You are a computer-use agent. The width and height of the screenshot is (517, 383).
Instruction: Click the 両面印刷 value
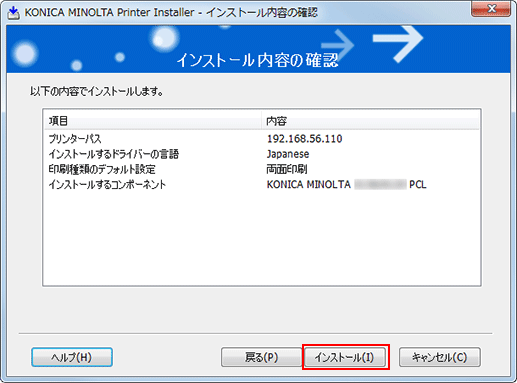pyautogui.click(x=287, y=169)
